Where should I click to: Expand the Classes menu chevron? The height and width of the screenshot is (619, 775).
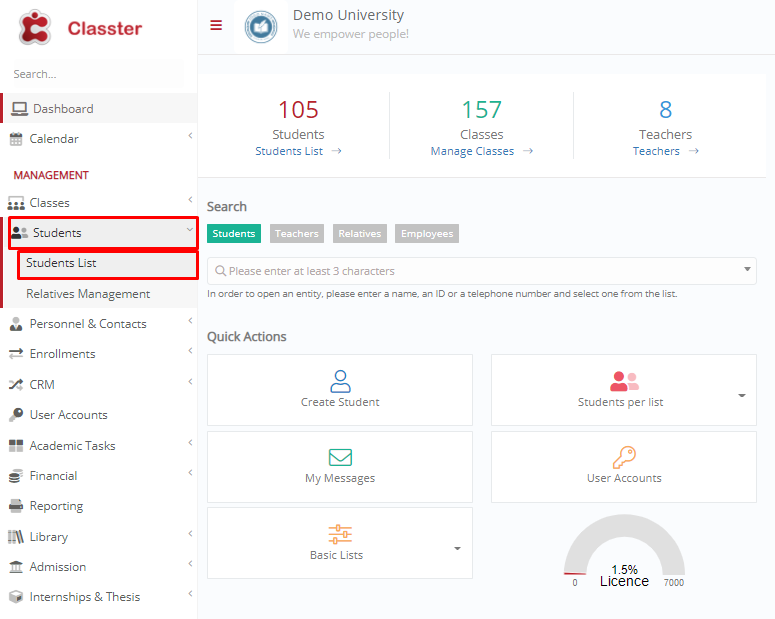pos(190,200)
